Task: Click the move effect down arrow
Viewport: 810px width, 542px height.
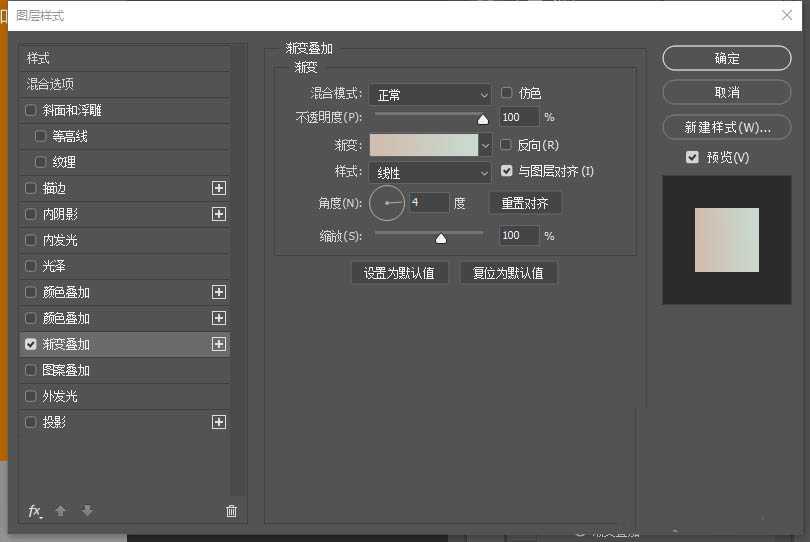Action: (x=87, y=511)
